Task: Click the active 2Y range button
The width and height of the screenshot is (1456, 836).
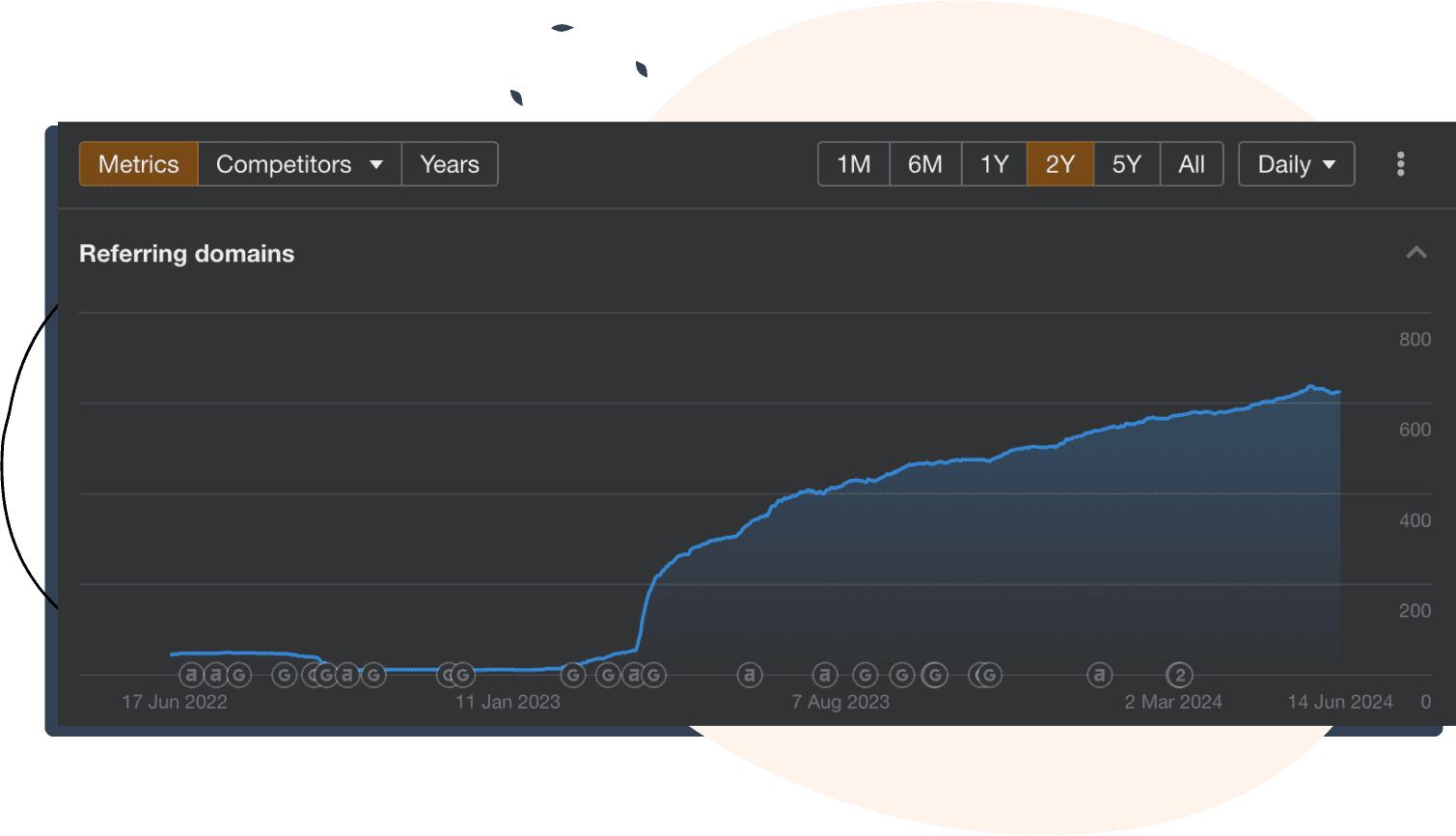Action: point(1059,164)
